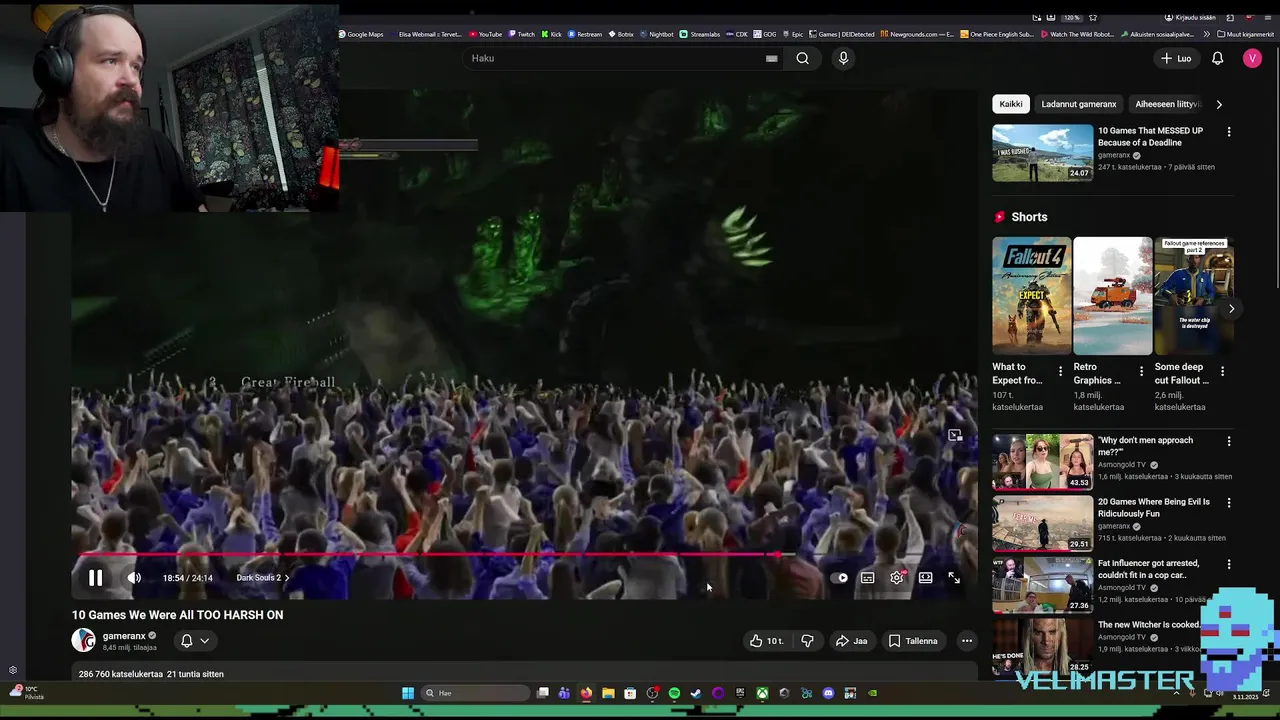
Task: Pause the video with the pause button
Action: coord(95,578)
